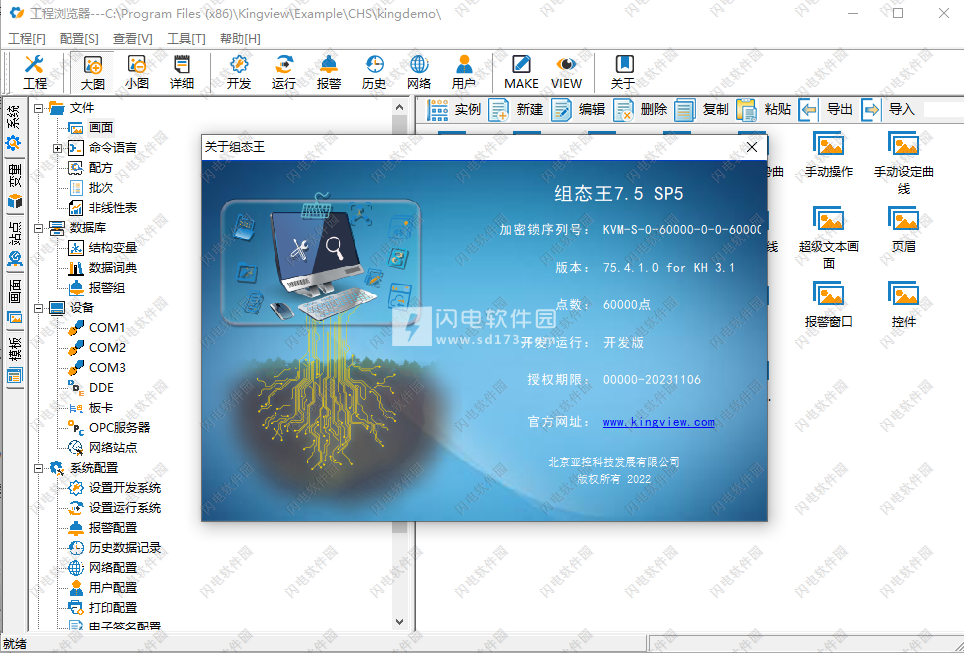Click 粘贴 paste tool
Image resolution: width=964 pixels, height=653 pixels.
click(x=764, y=109)
